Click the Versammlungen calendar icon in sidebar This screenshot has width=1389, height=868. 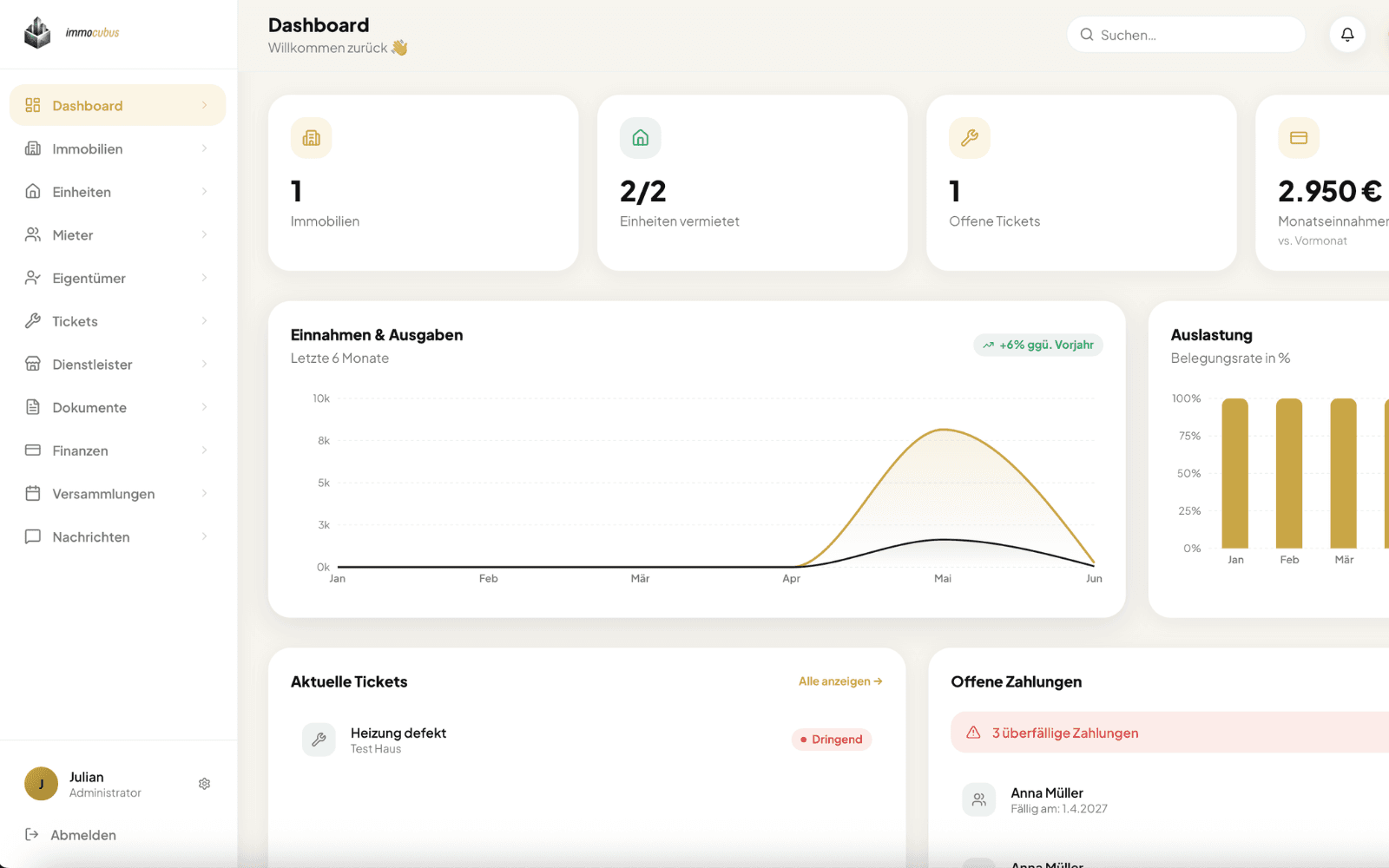pos(33,493)
